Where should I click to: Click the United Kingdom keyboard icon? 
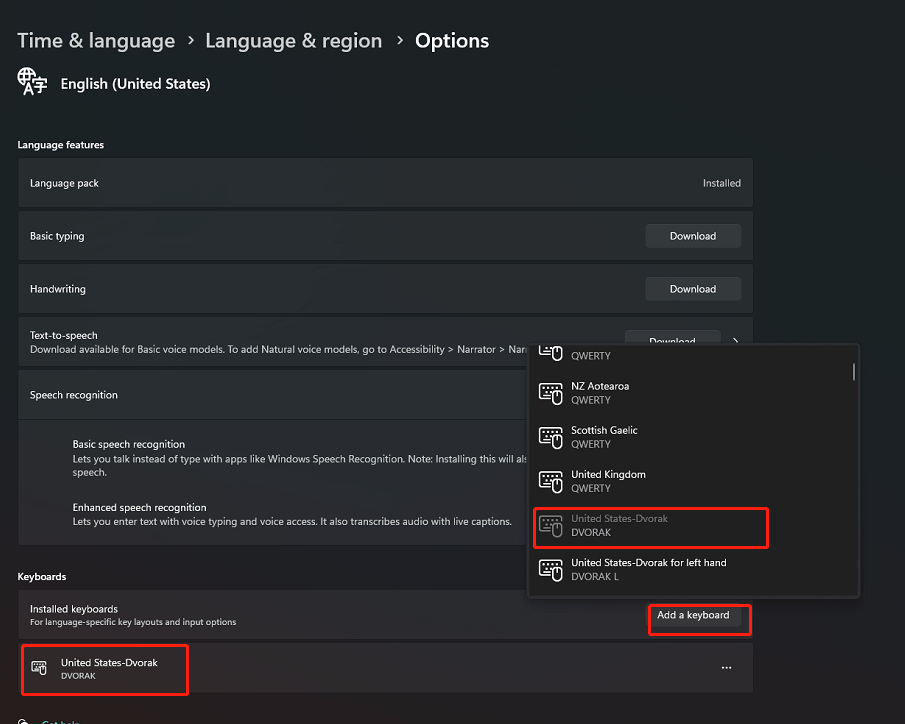(x=550, y=482)
